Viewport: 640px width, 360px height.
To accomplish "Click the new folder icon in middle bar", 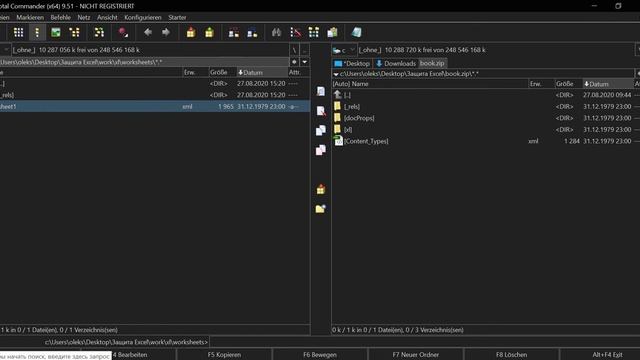I will (x=321, y=209).
